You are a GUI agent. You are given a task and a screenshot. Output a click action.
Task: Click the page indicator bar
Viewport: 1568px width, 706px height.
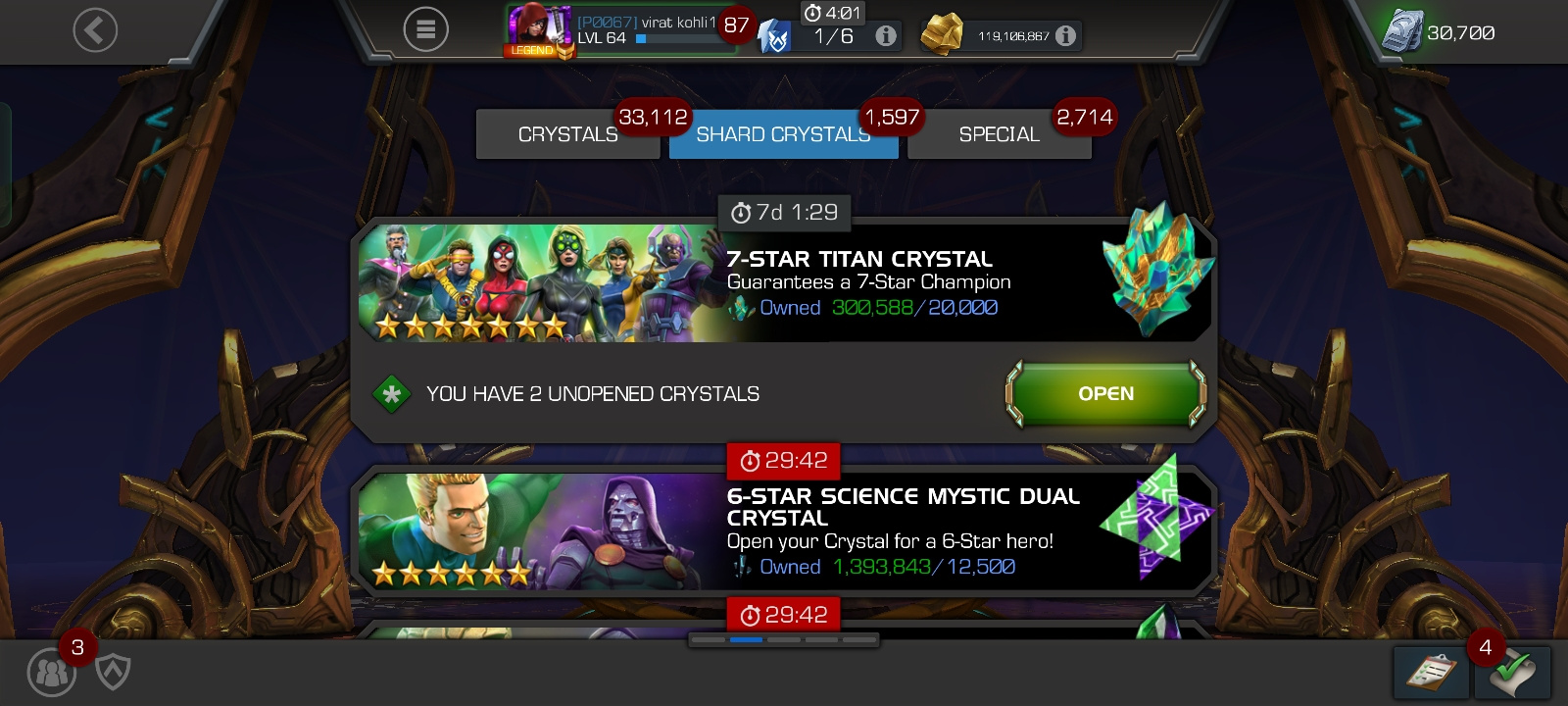click(x=784, y=639)
